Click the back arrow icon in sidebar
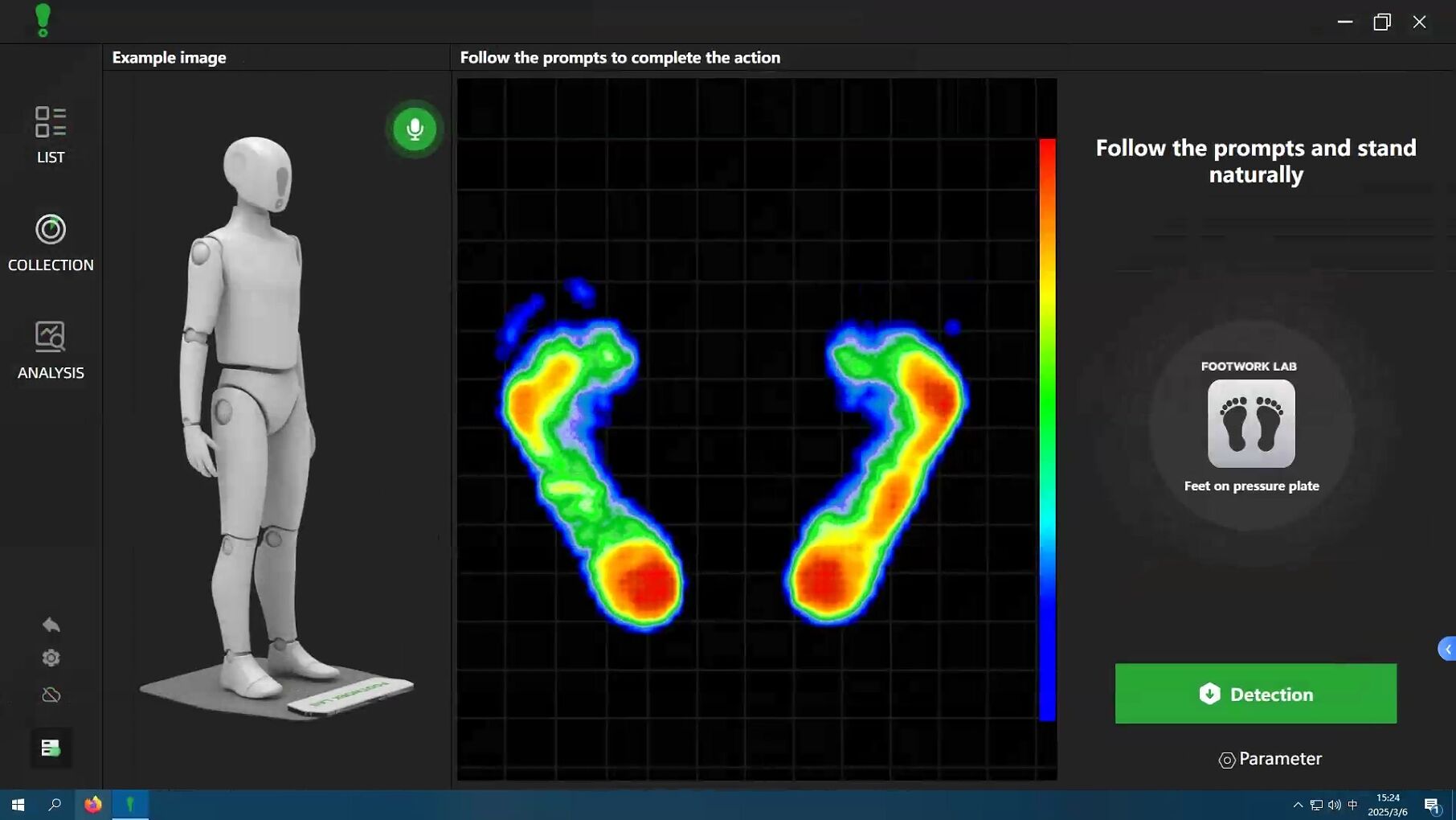This screenshot has width=1456, height=820. click(x=51, y=625)
